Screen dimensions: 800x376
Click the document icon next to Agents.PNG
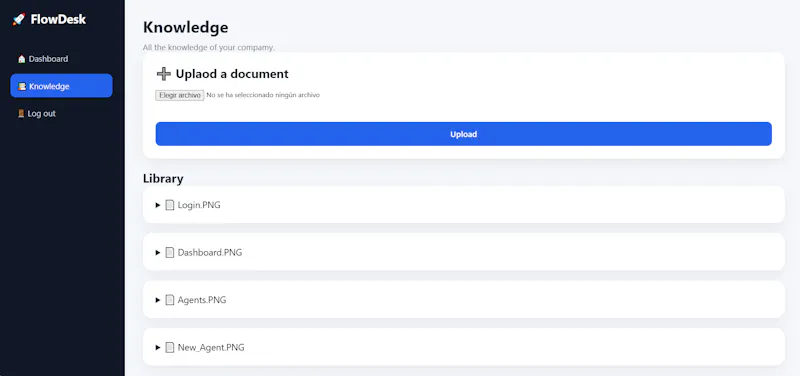(170, 300)
